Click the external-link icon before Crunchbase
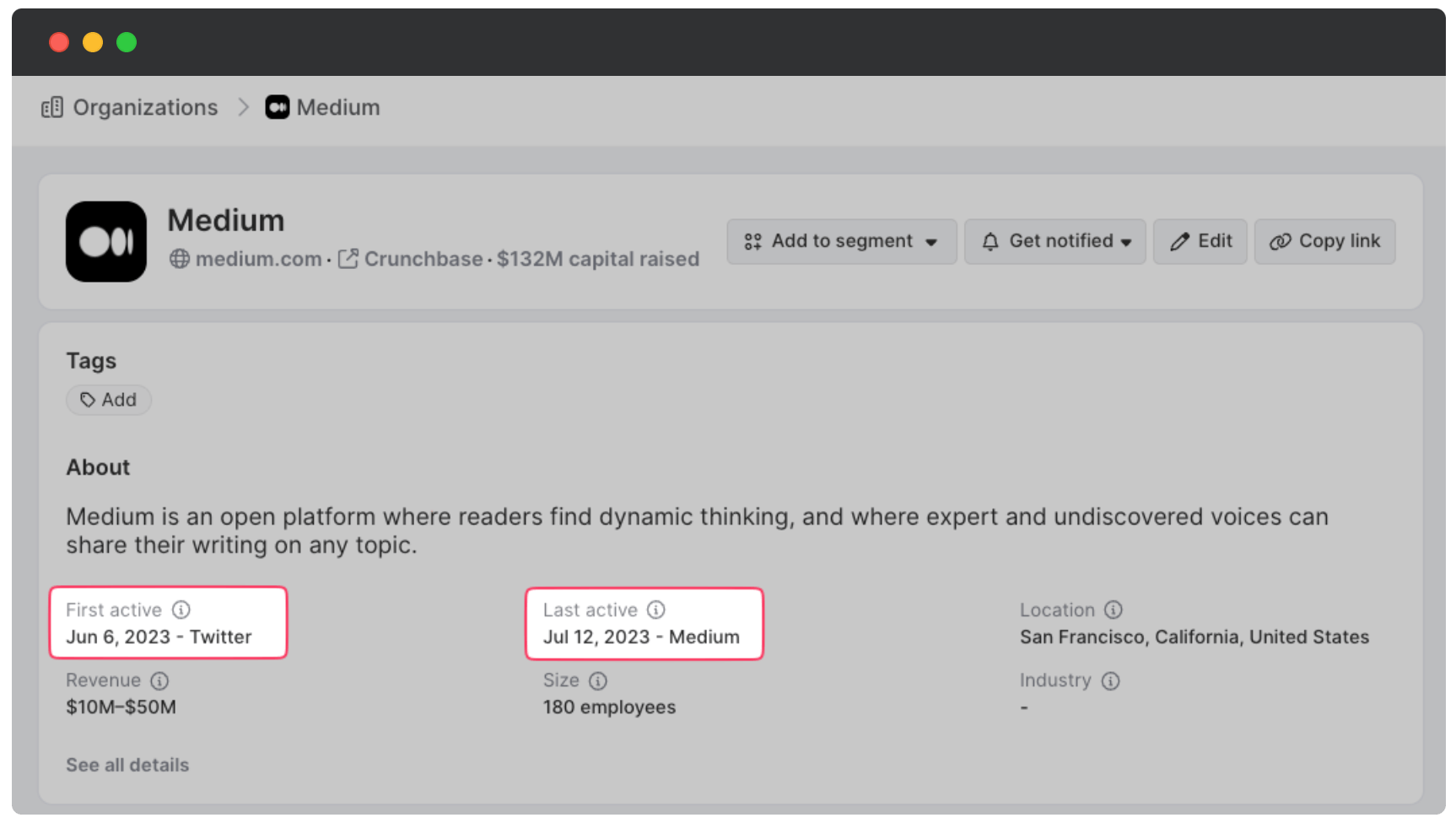1456x823 pixels. [x=348, y=259]
